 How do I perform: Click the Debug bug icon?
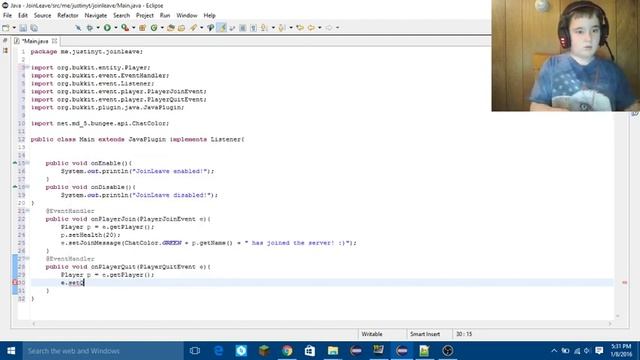(90, 28)
